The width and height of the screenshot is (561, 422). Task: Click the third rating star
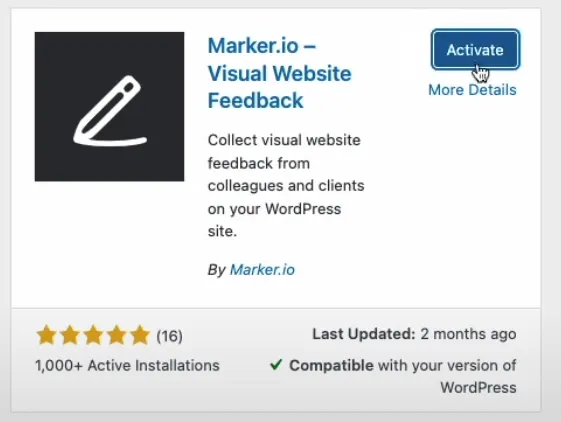coord(93,335)
